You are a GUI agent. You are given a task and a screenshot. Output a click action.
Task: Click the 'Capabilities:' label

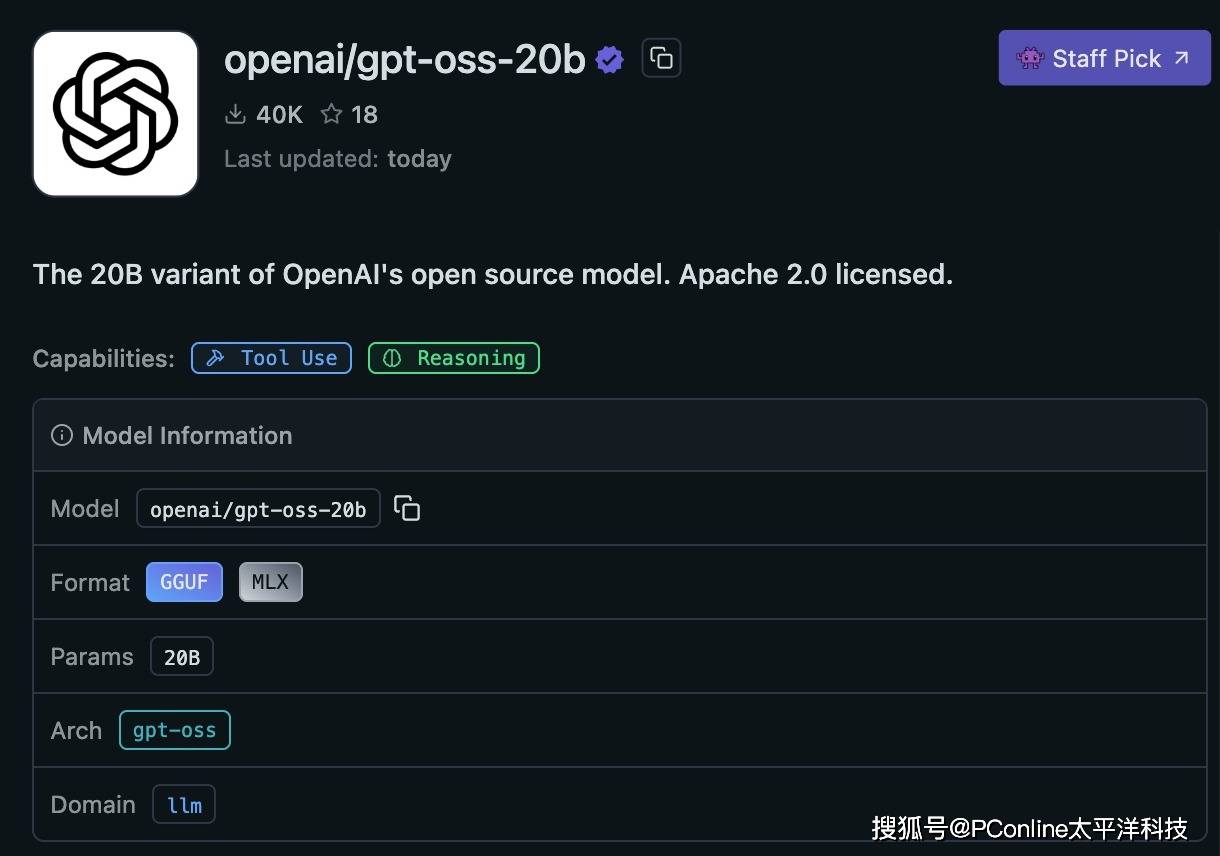104,359
